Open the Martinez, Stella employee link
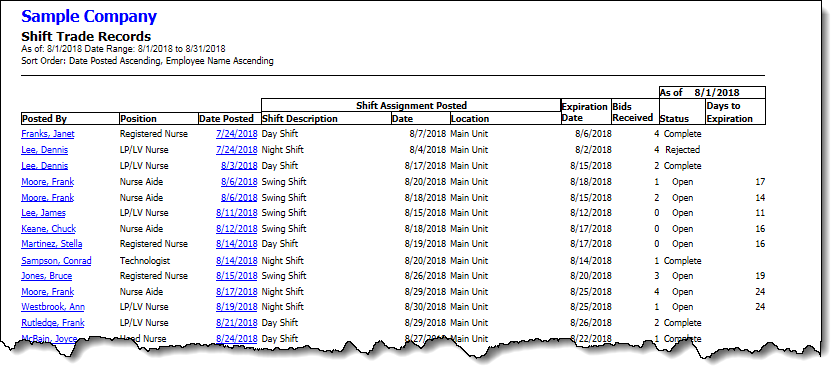This screenshot has height=381, width=837. tap(52, 244)
